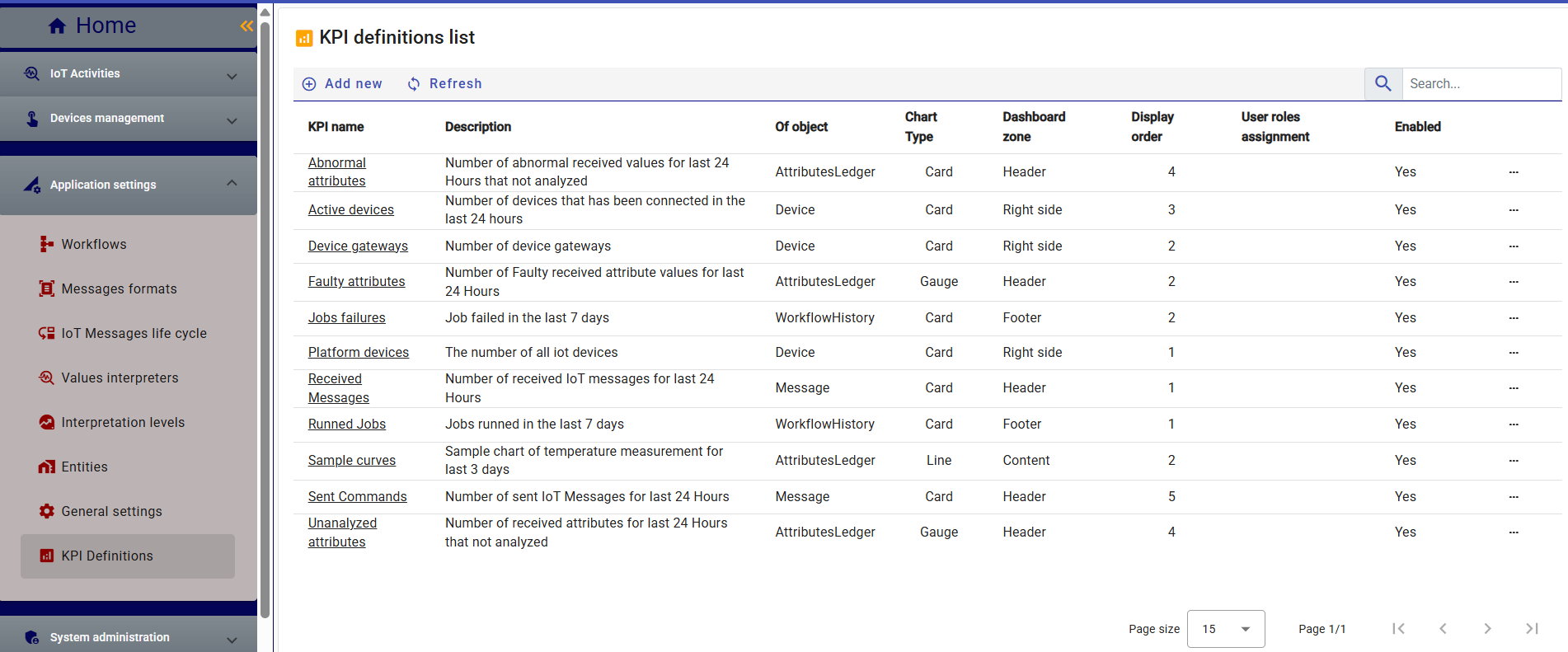
Task: Open Messages formats in sidebar
Action: tap(119, 288)
